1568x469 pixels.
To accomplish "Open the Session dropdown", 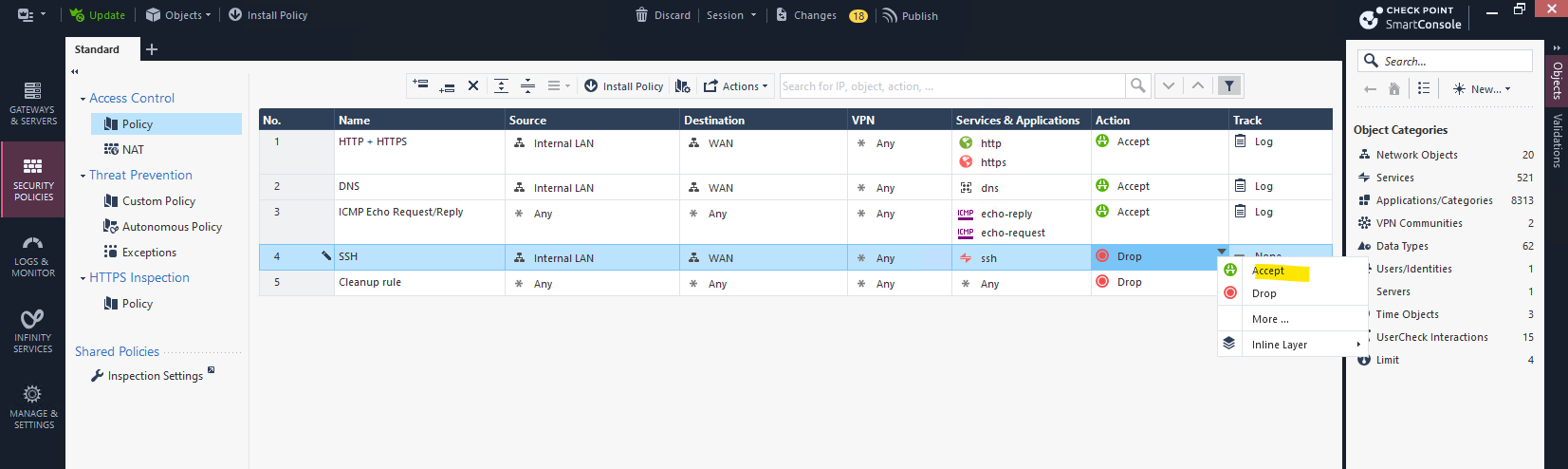I will click(731, 15).
